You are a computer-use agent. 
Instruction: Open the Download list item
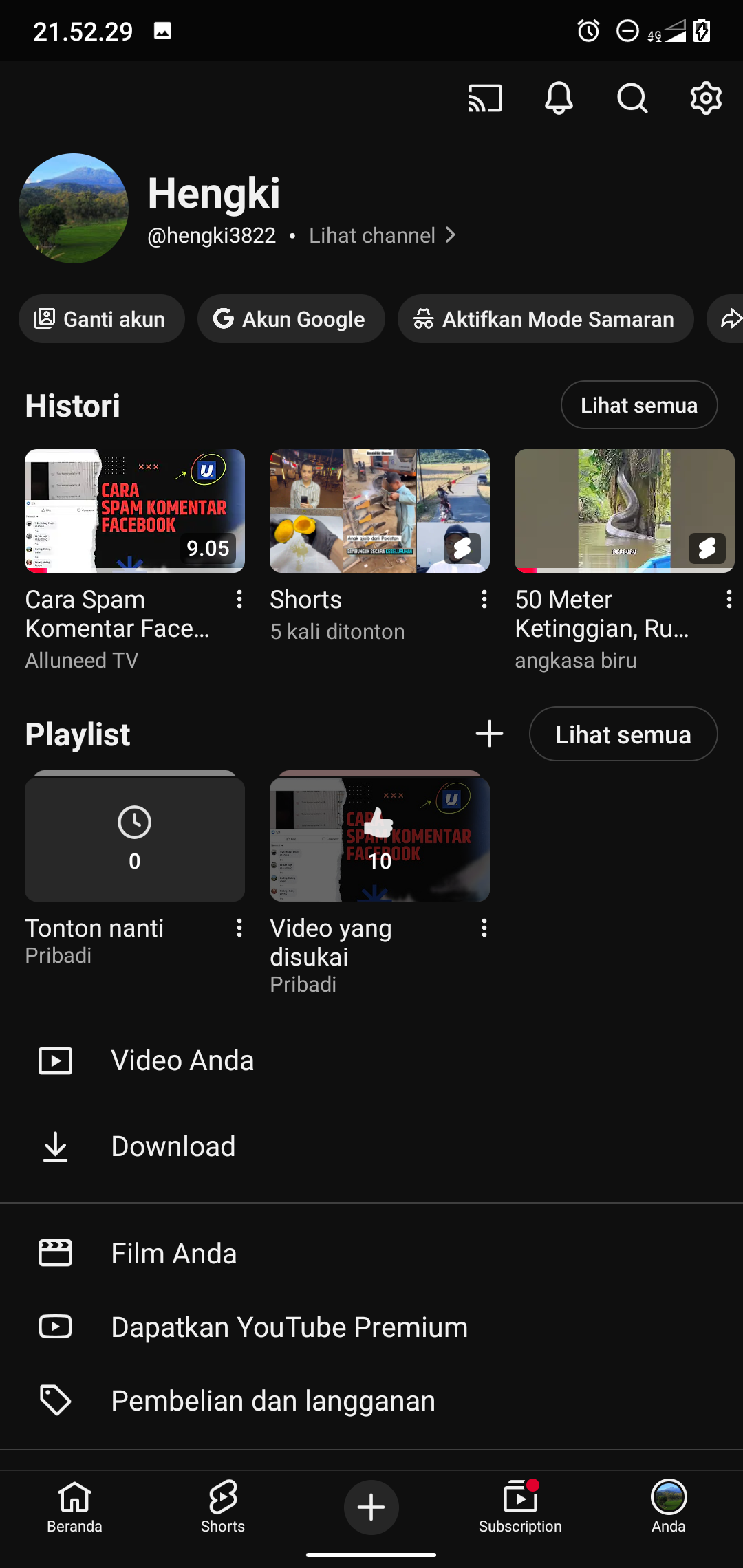(x=173, y=1146)
